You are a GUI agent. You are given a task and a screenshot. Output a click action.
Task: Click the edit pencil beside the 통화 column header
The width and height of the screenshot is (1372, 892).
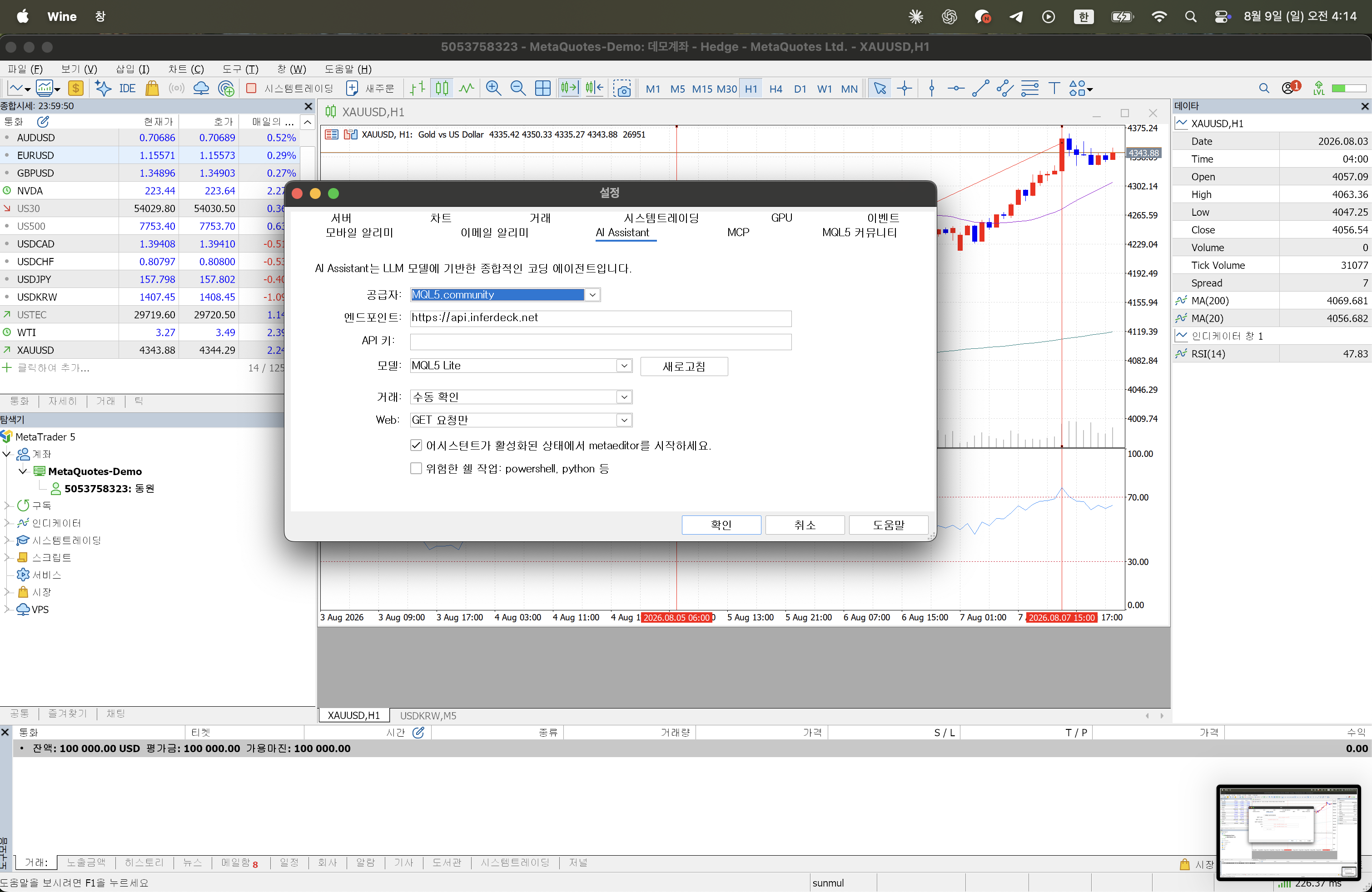pyautogui.click(x=43, y=122)
